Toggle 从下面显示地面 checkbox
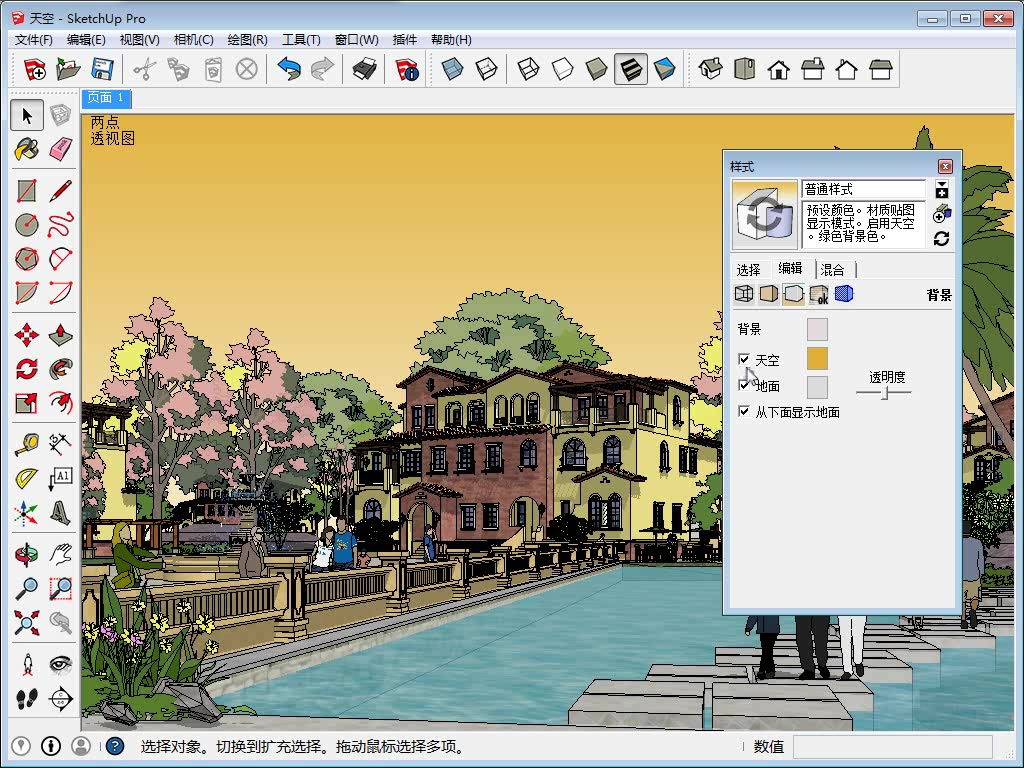The width and height of the screenshot is (1024, 768). pos(744,411)
